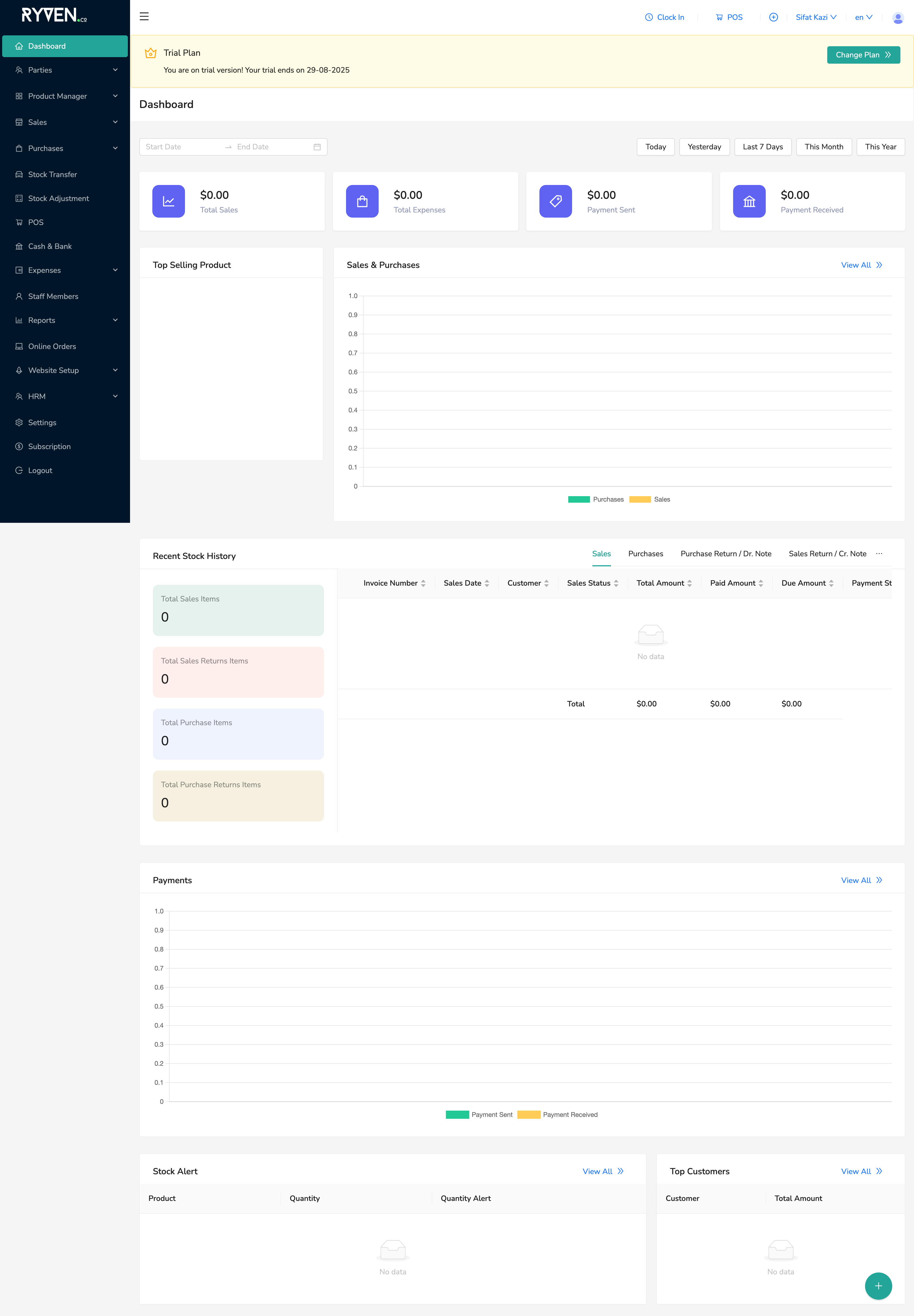The width and height of the screenshot is (914, 1316).
Task: Click the Total Expenses bag icon
Action: click(x=362, y=201)
